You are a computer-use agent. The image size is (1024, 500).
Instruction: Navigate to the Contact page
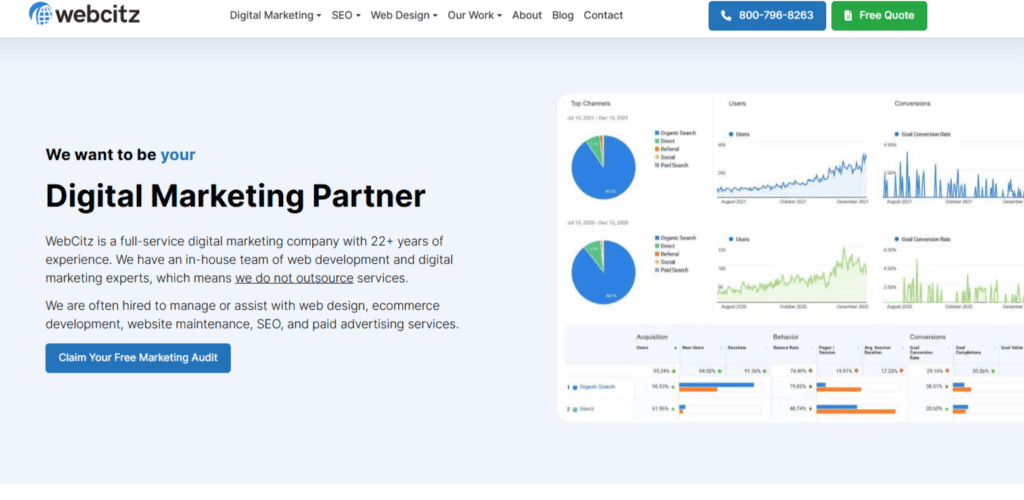(603, 15)
